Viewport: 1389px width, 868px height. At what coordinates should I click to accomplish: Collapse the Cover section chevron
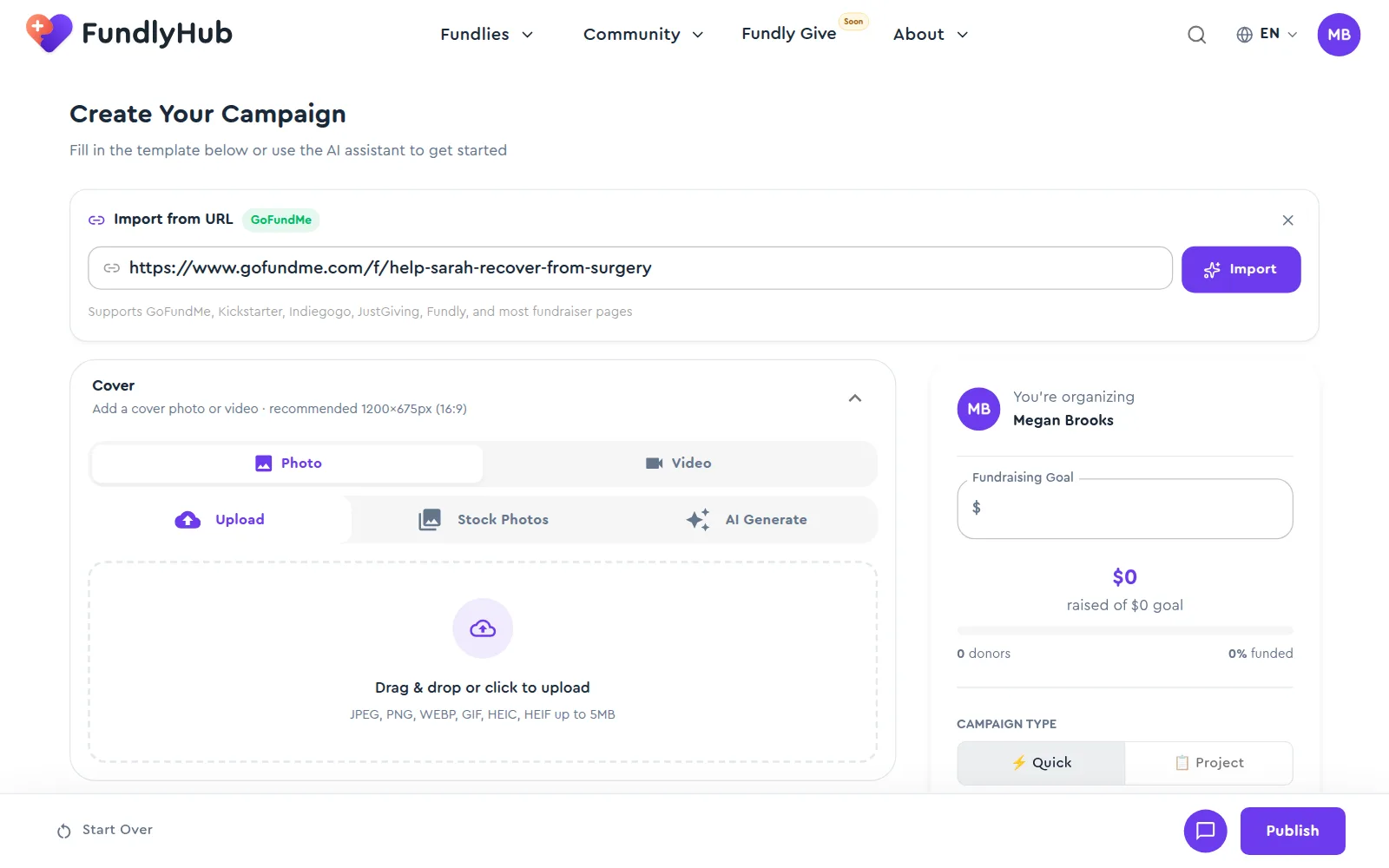(x=854, y=398)
